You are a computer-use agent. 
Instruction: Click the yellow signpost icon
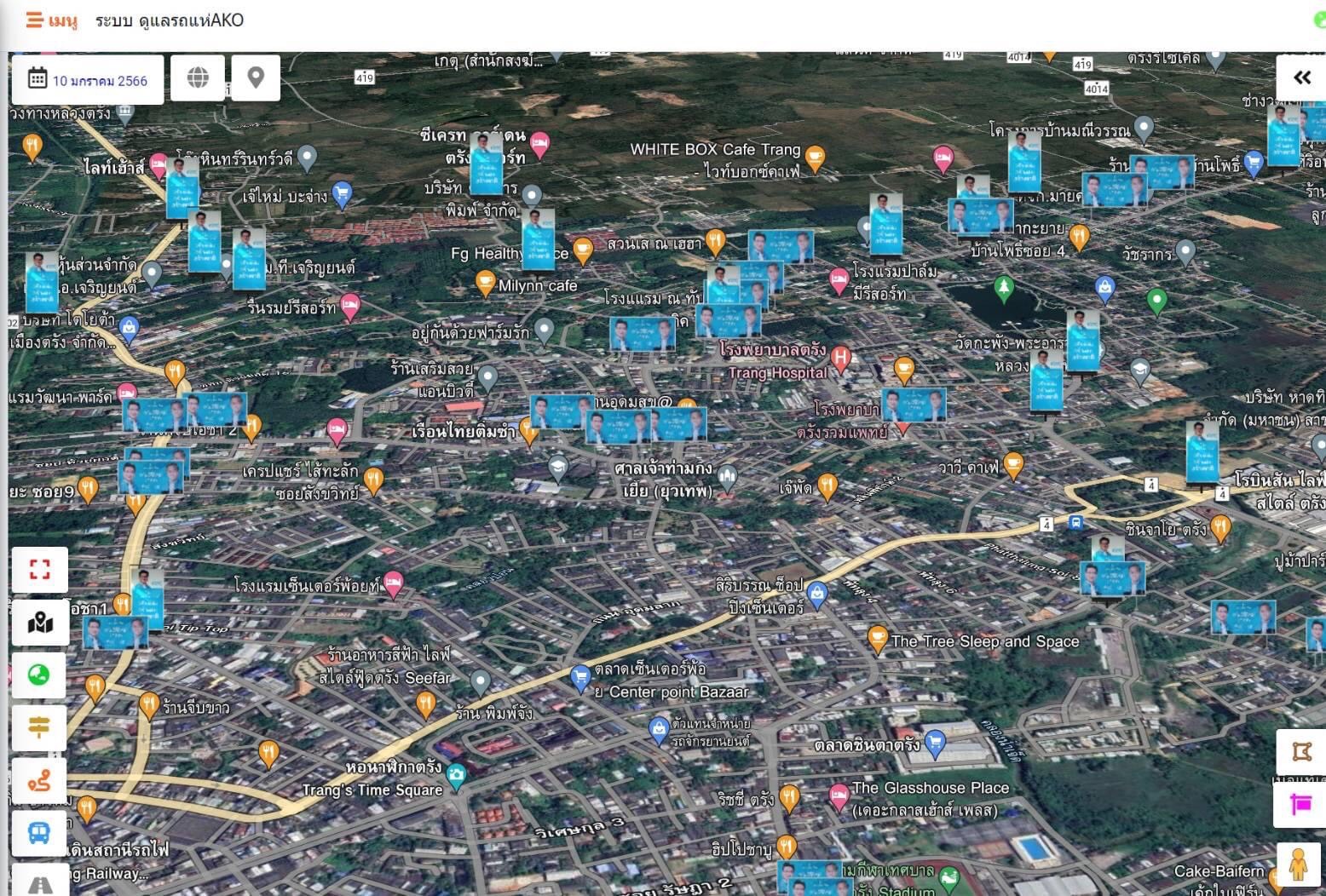39,727
